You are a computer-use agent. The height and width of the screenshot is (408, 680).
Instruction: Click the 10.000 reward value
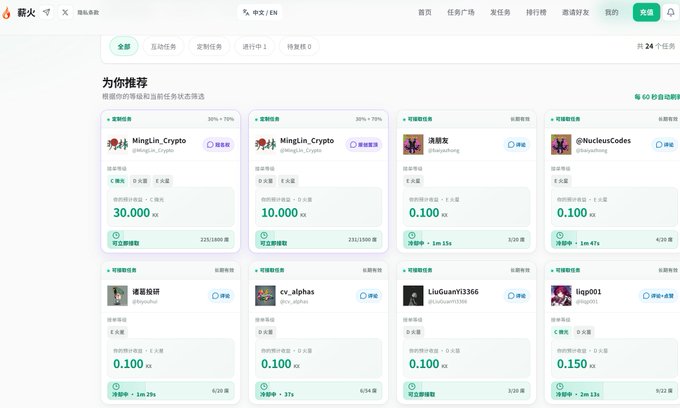(279, 213)
